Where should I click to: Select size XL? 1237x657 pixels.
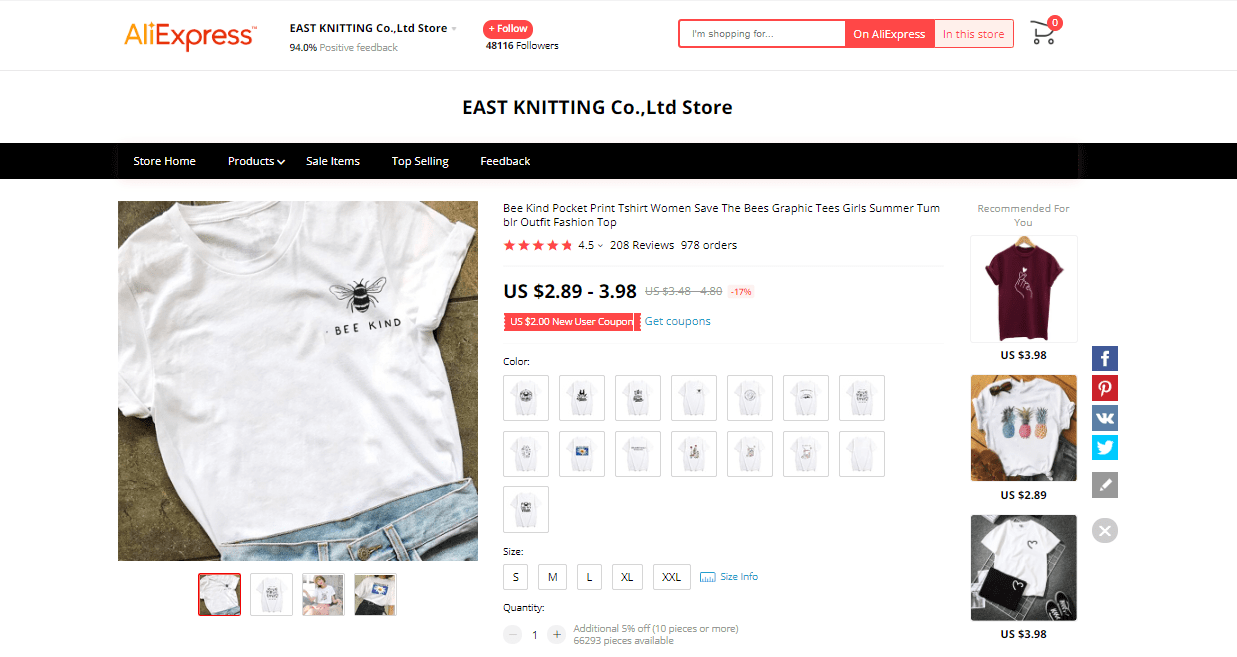click(x=627, y=577)
